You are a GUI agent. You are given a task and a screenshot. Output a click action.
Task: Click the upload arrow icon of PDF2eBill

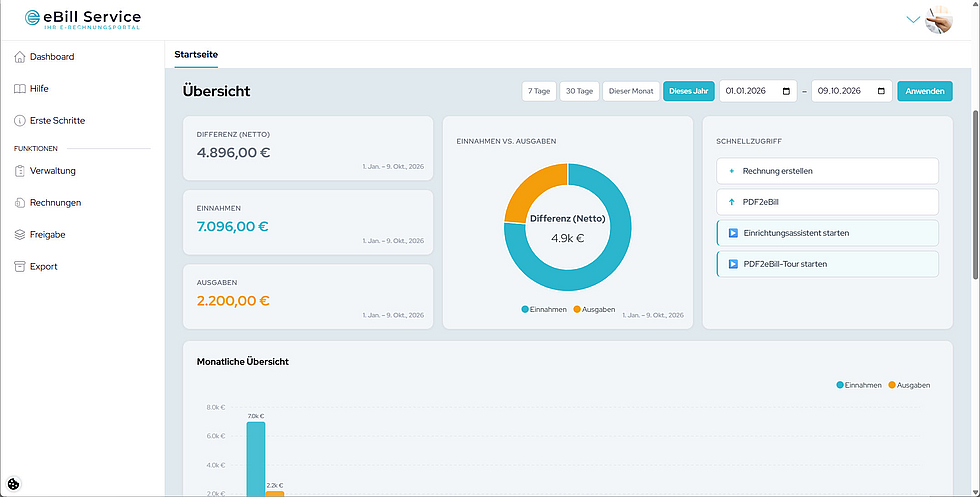(x=732, y=202)
